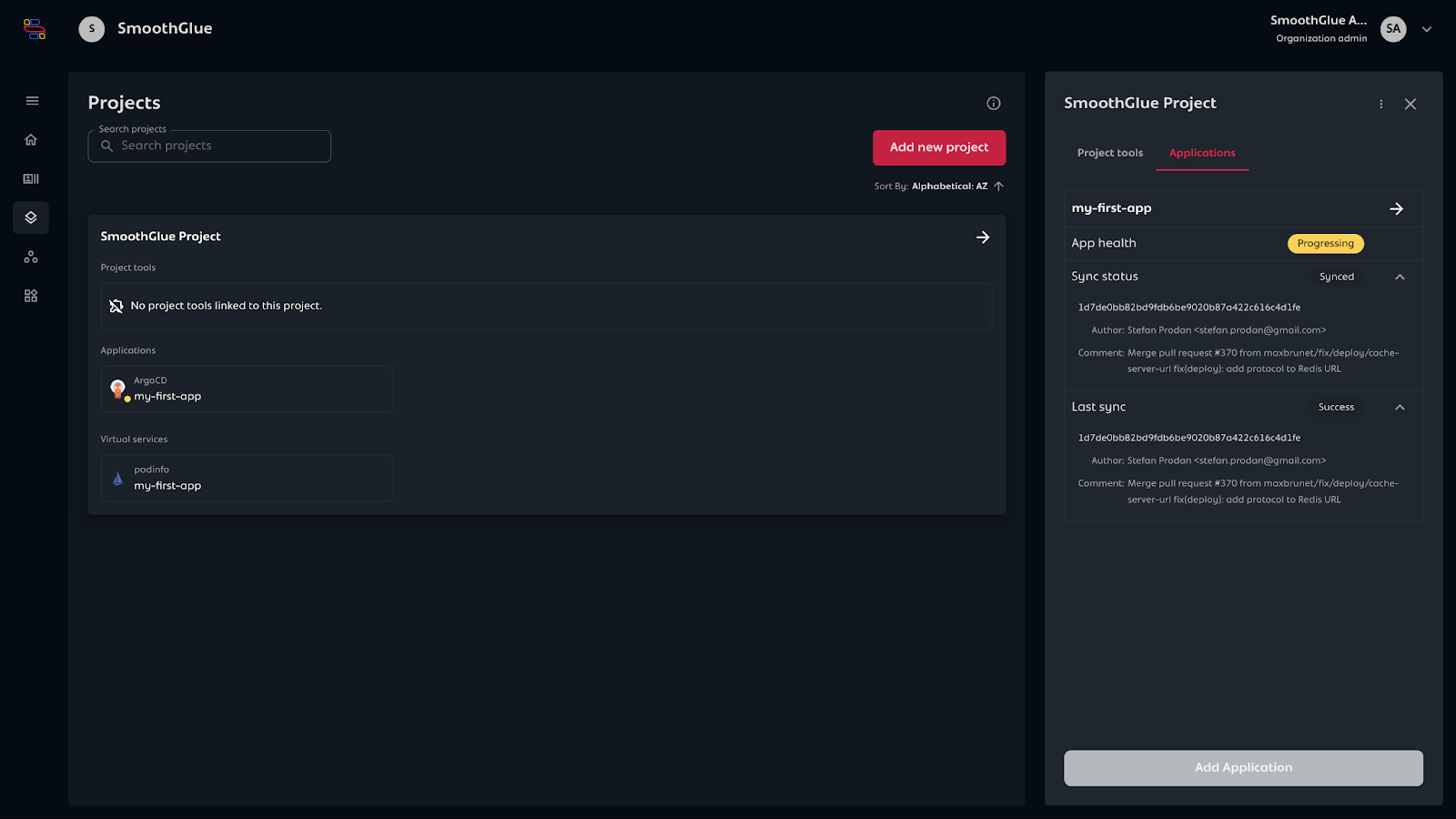Select the Projects layers icon in sidebar
The height and width of the screenshot is (819, 1456).
31,217
